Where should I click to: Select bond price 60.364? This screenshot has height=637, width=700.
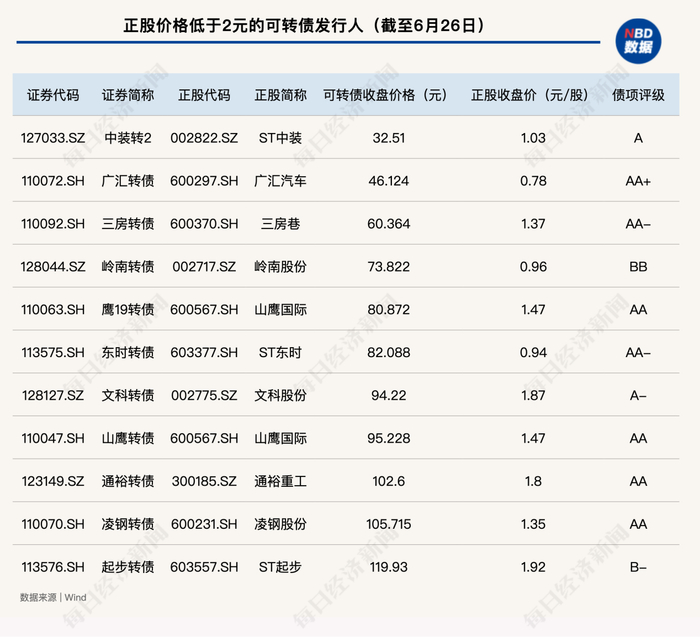click(x=389, y=224)
